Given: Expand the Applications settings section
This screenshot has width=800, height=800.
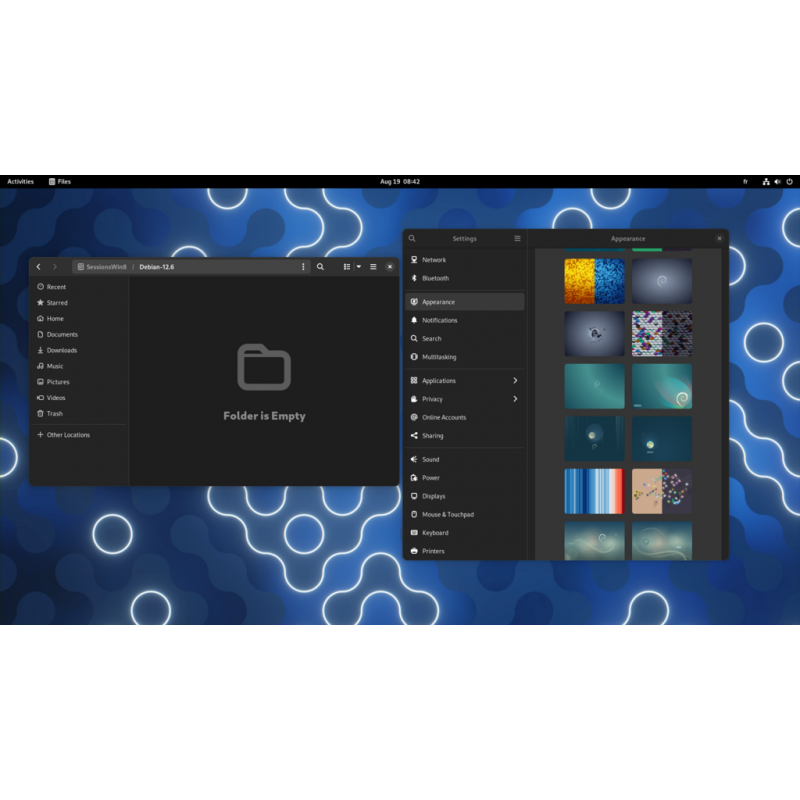Looking at the screenshot, I should (515, 381).
